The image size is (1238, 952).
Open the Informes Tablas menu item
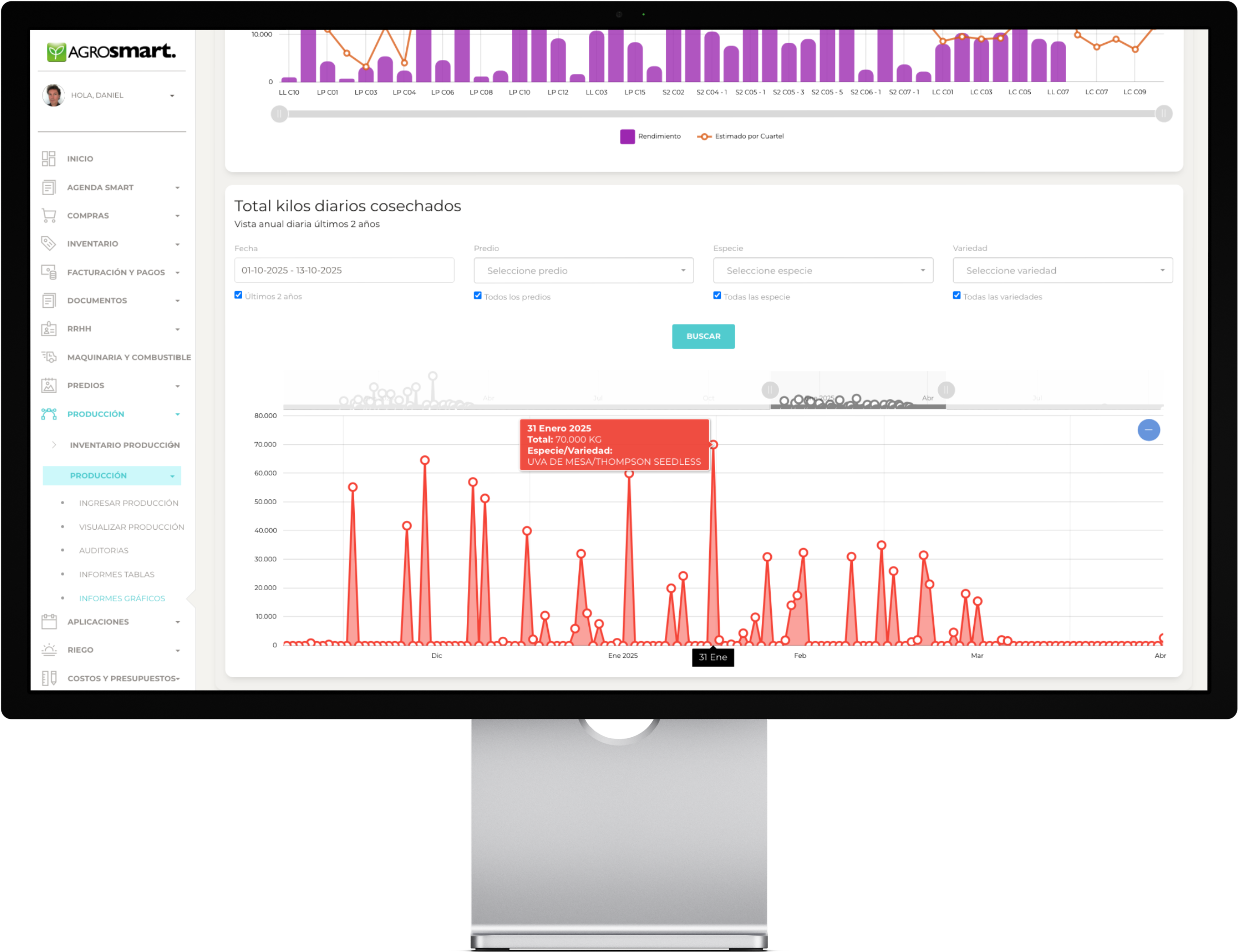click(x=116, y=575)
